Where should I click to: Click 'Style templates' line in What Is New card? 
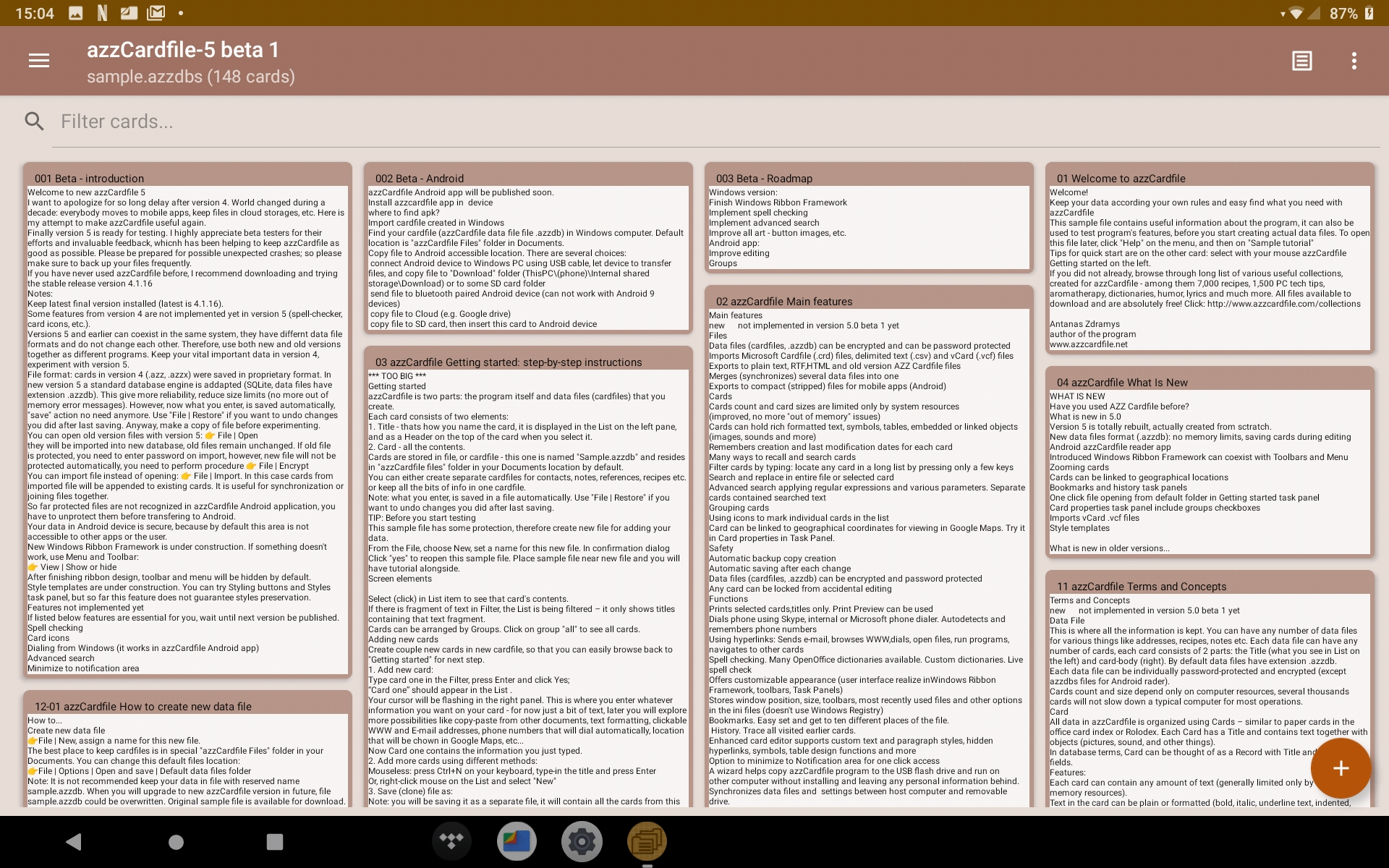(x=1079, y=528)
